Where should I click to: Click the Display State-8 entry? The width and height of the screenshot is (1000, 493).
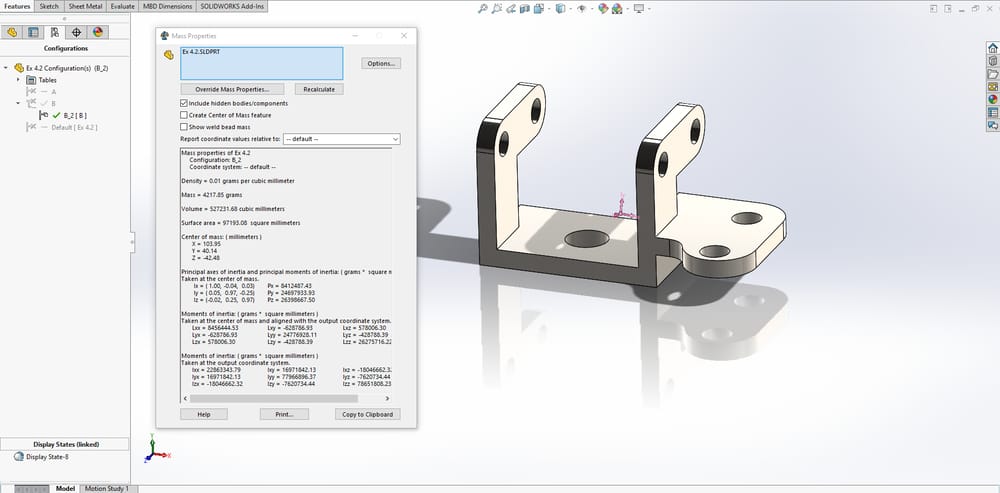(47, 457)
